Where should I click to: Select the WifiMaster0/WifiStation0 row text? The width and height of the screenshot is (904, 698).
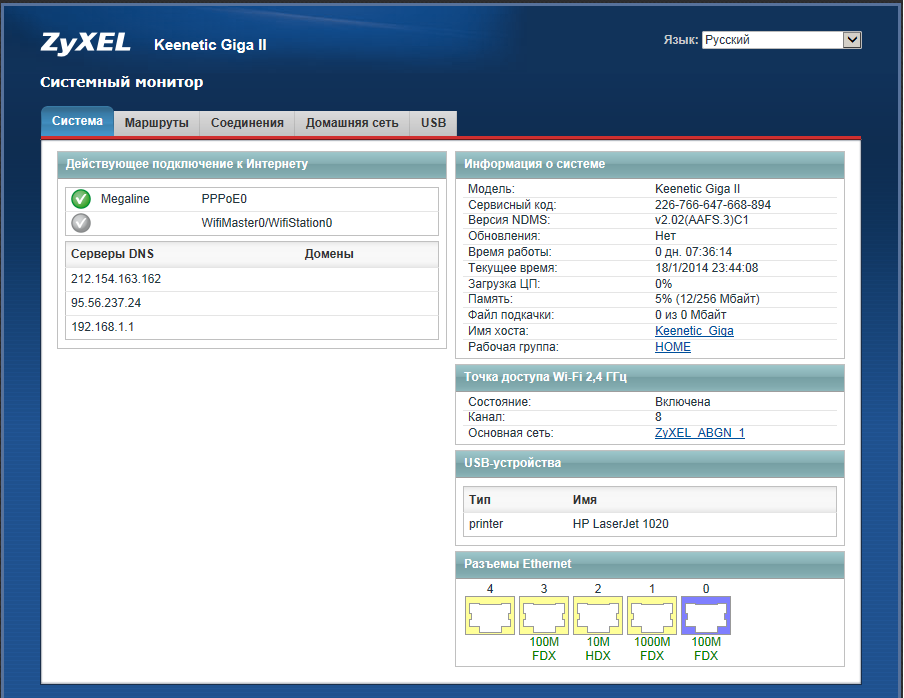[266, 223]
